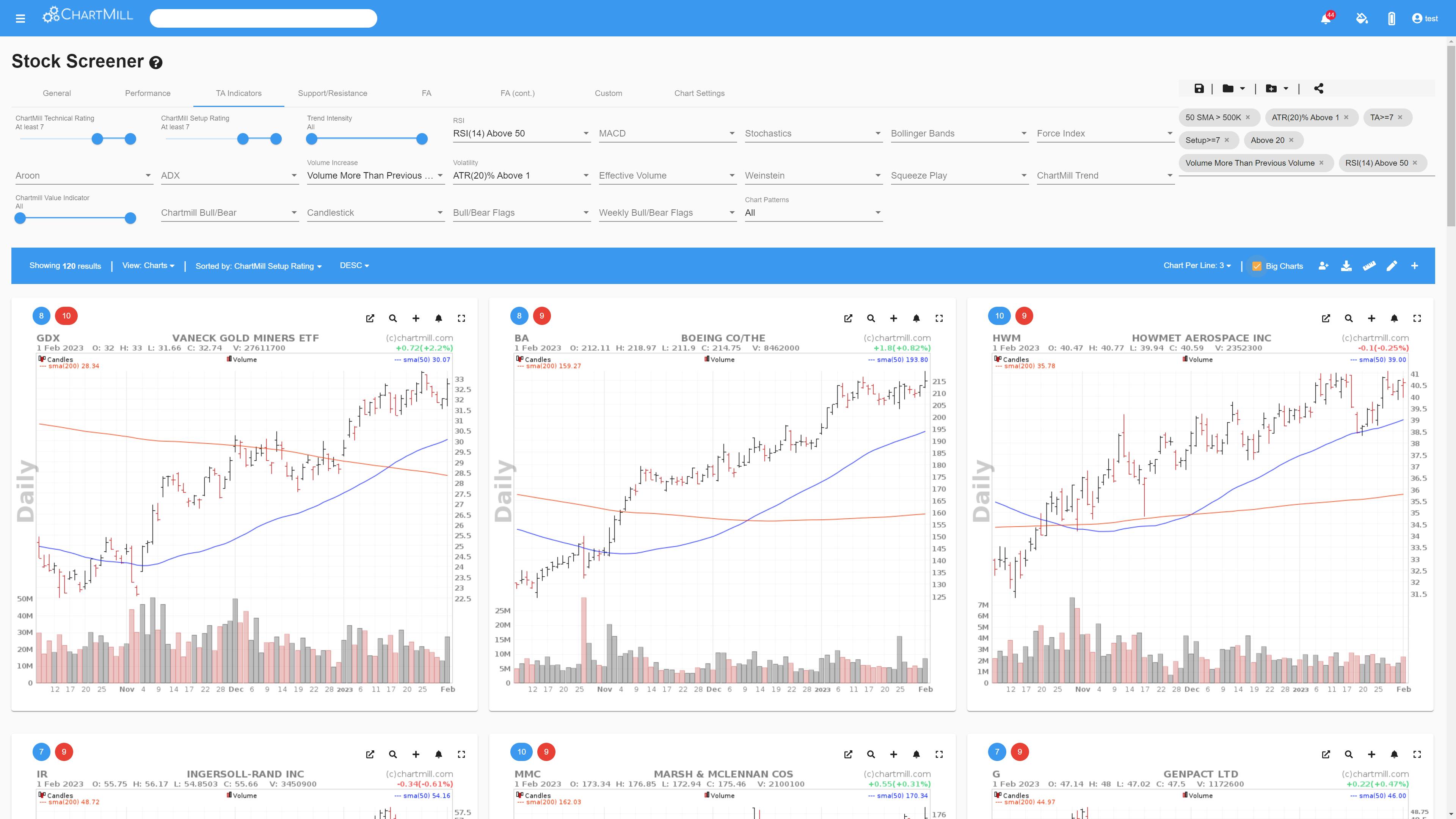Change sorting with the DESC button
The image size is (1456, 819).
click(355, 266)
